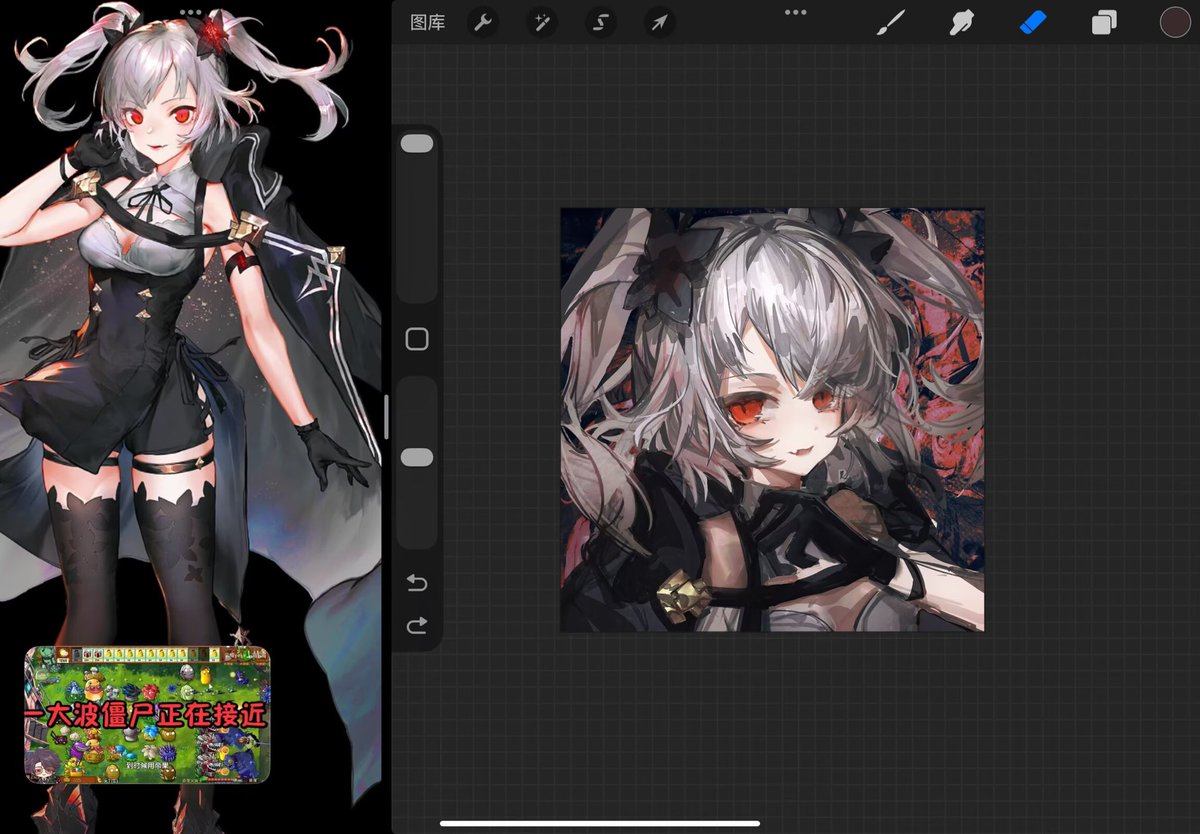Open the Layers panel
The width and height of the screenshot is (1200, 834).
[1104, 23]
